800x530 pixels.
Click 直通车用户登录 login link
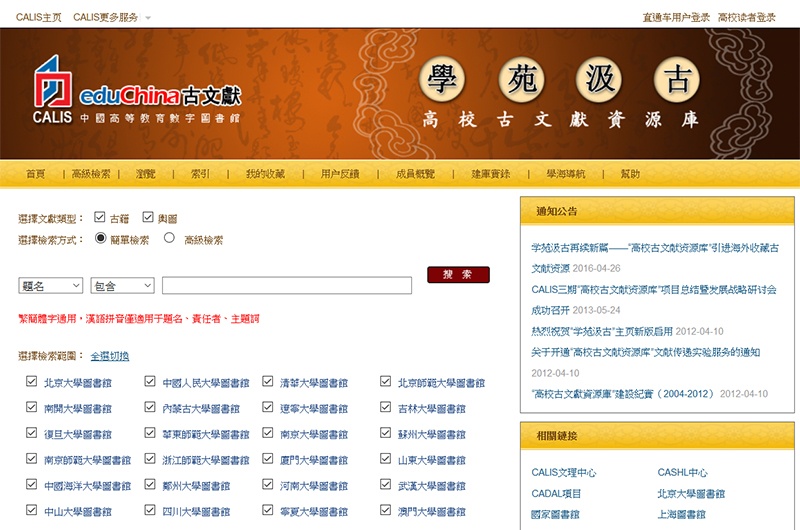(x=676, y=17)
